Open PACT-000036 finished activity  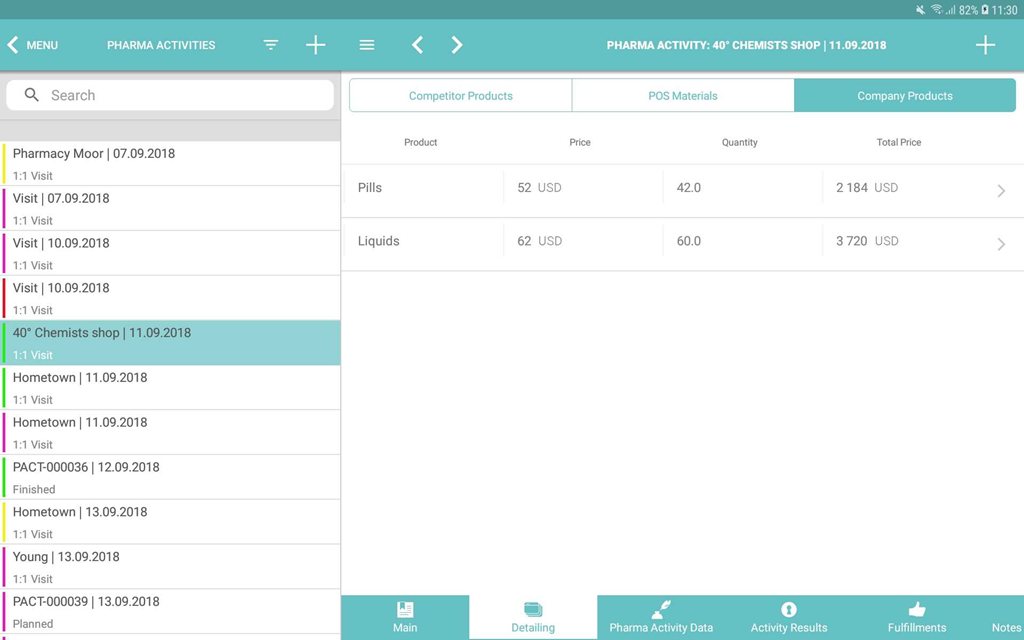point(170,477)
